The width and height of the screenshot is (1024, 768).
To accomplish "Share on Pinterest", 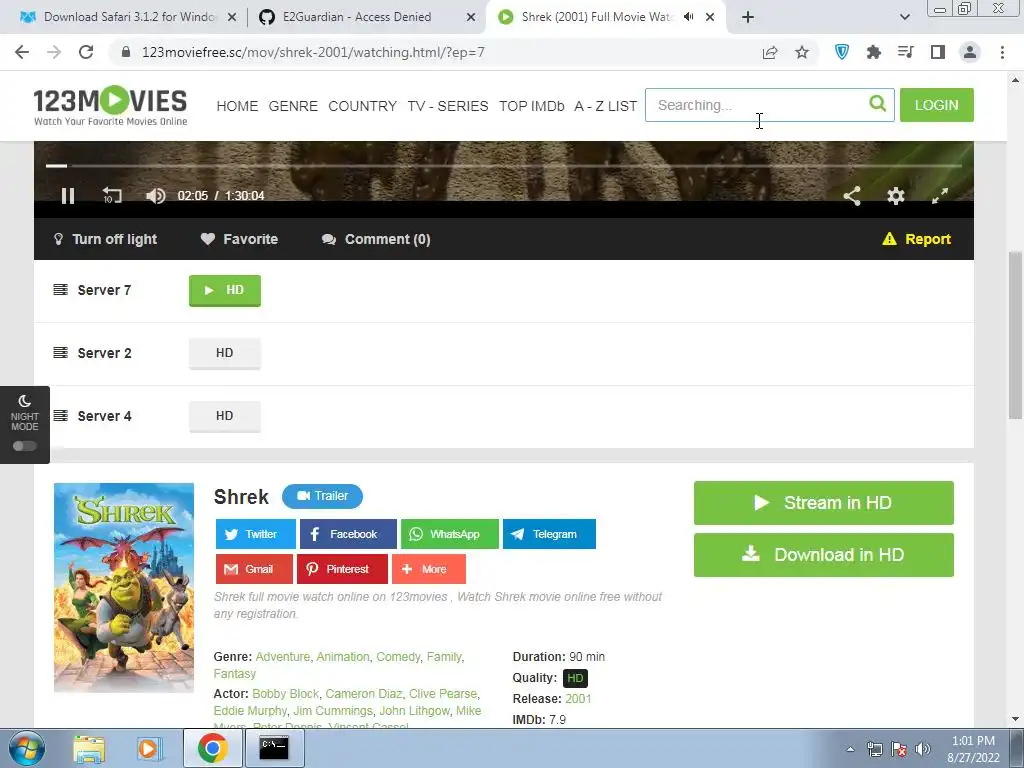I will [x=342, y=569].
